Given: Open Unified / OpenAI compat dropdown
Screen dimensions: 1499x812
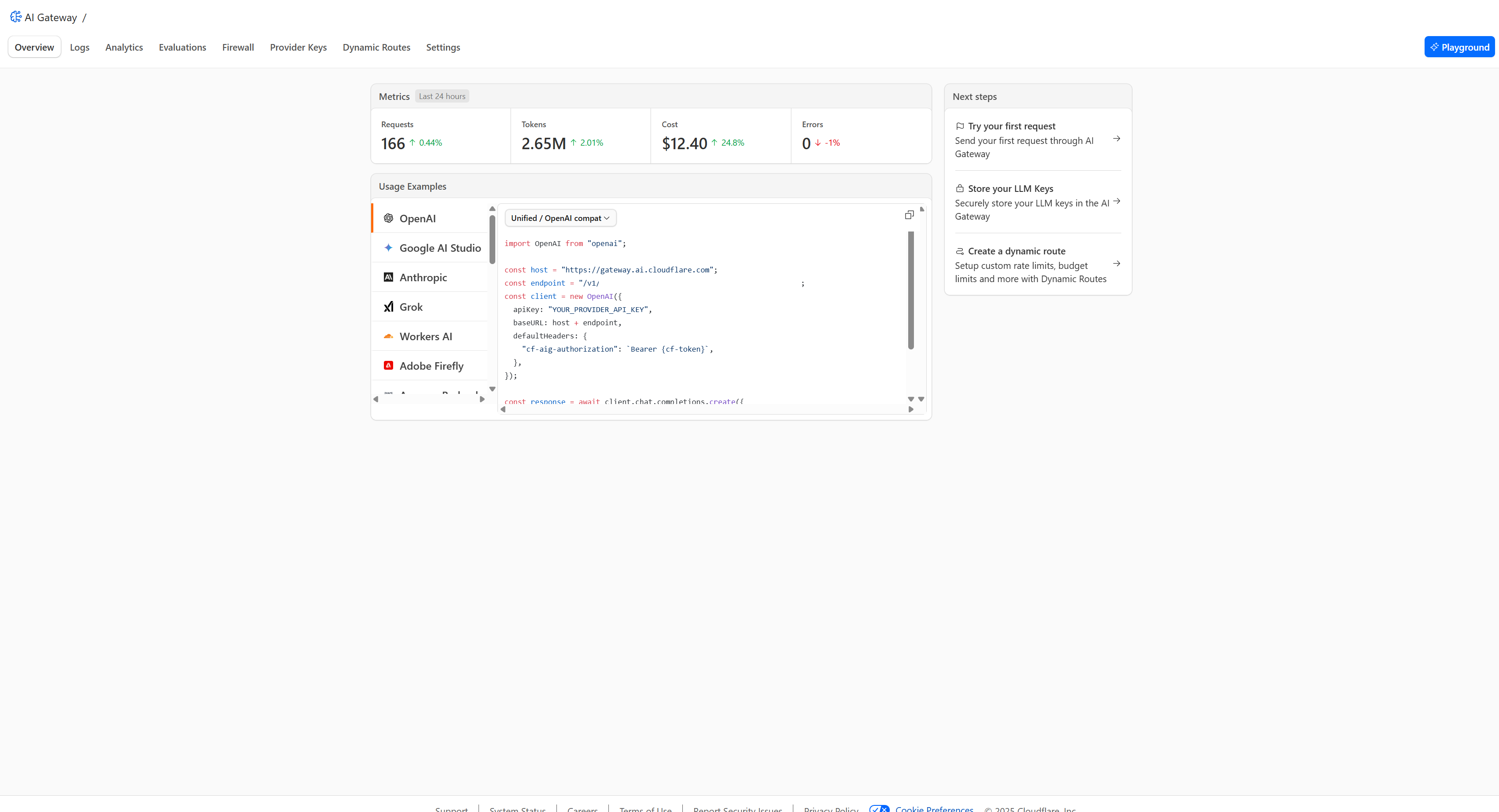Looking at the screenshot, I should [x=560, y=218].
